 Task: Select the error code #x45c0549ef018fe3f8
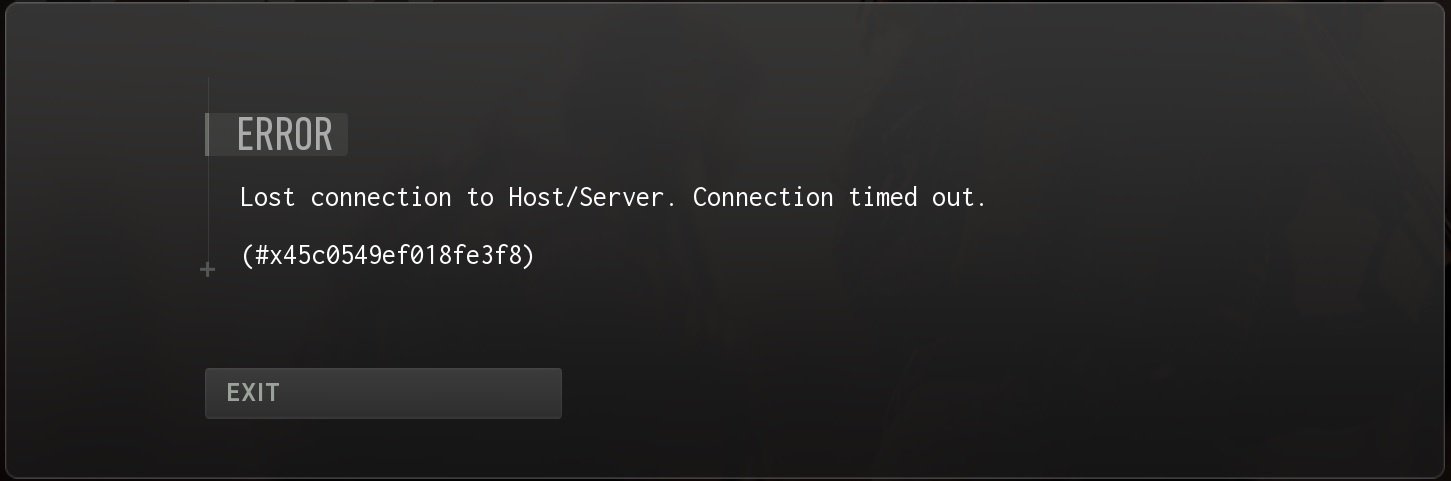[x=388, y=256]
